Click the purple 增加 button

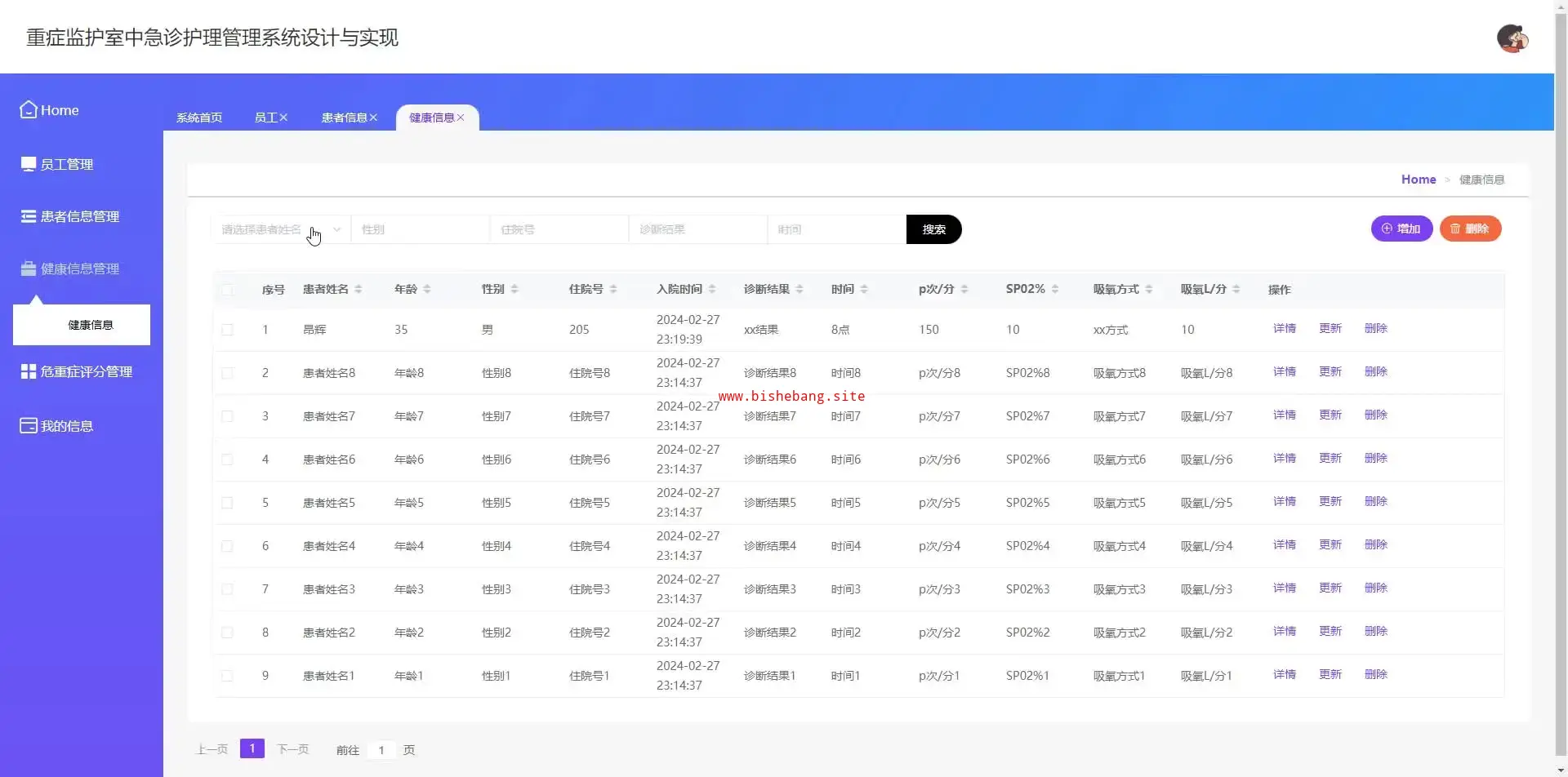pyautogui.click(x=1401, y=229)
